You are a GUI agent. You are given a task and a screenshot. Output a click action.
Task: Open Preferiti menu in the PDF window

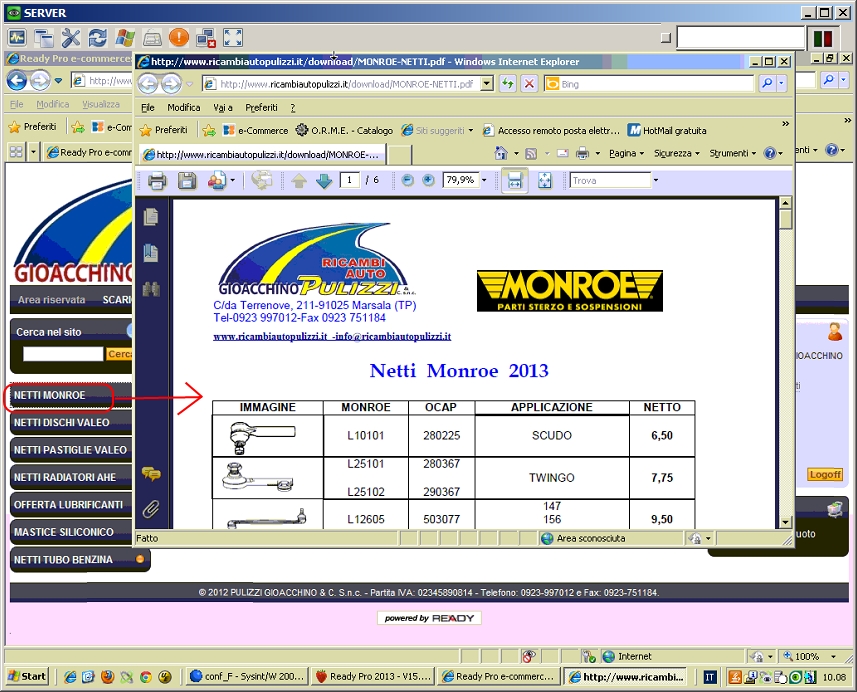tap(261, 108)
